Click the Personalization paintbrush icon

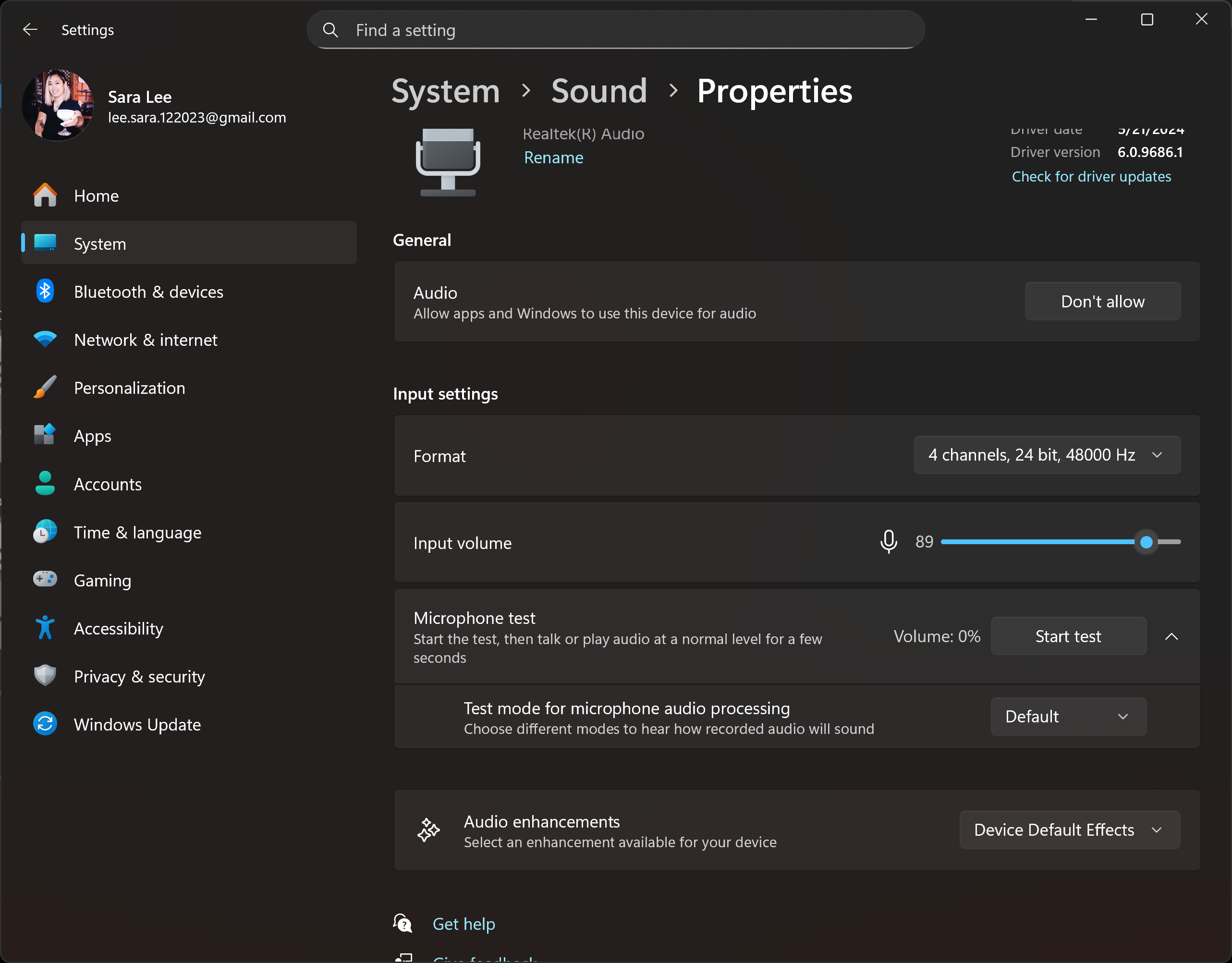click(45, 388)
